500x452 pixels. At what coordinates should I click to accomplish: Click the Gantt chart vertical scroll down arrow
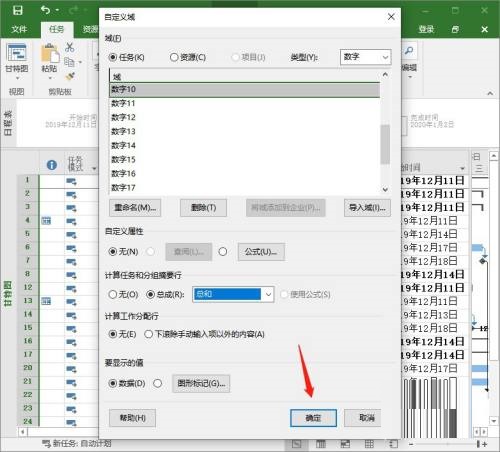[x=493, y=421]
